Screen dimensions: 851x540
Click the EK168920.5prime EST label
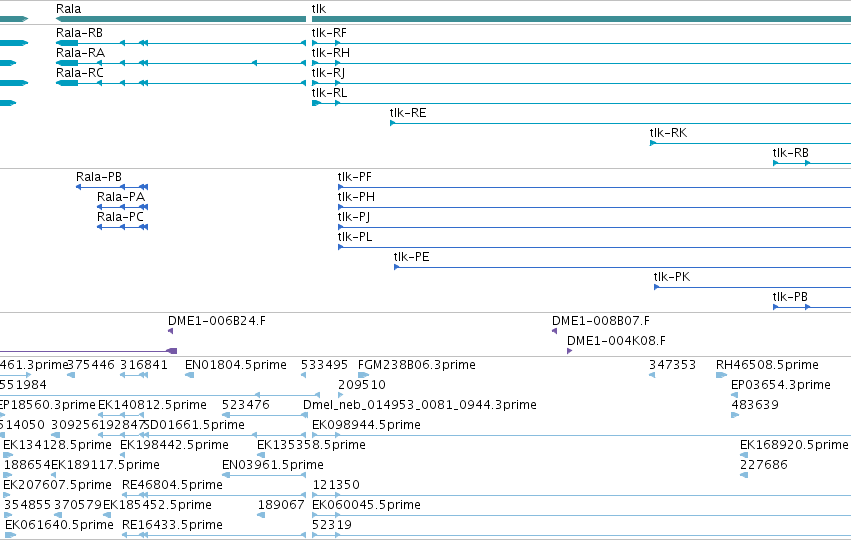pyautogui.click(x=794, y=445)
